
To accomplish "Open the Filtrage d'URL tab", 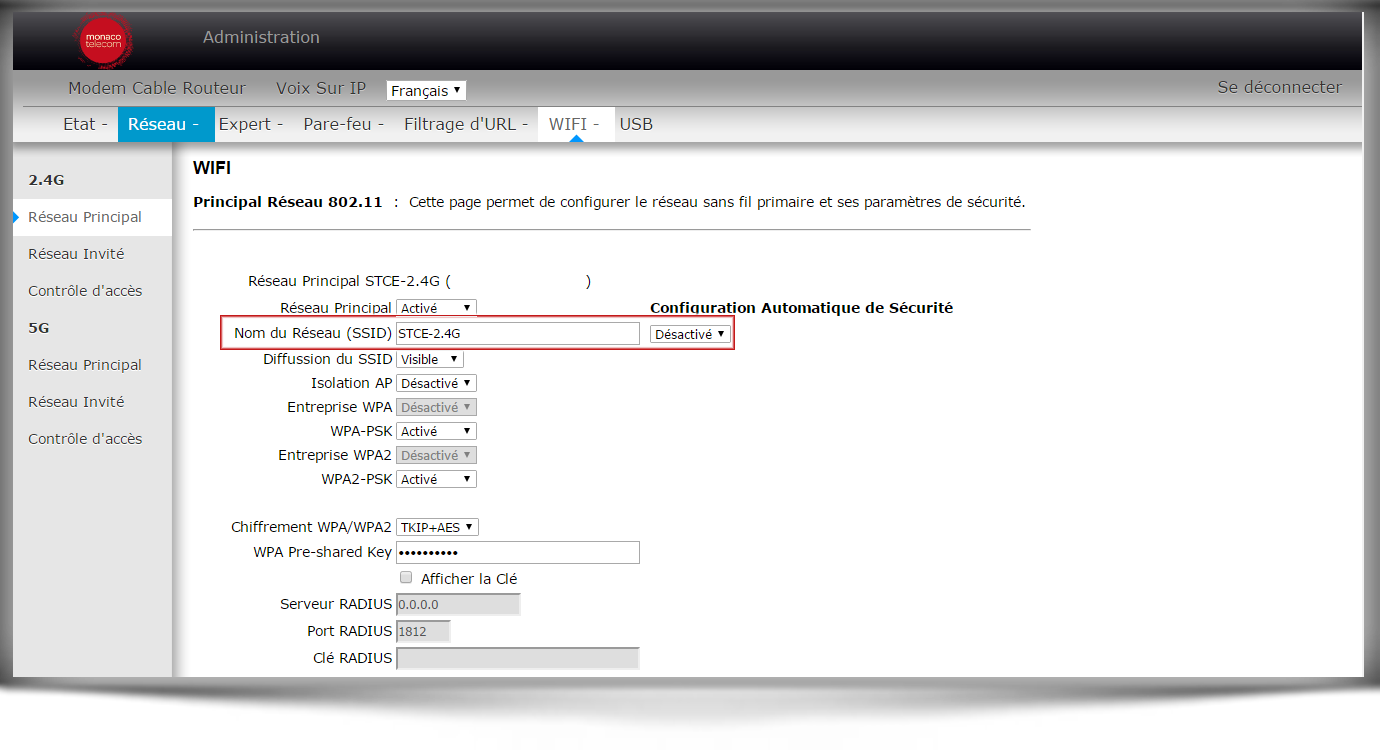I will pyautogui.click(x=466, y=124).
